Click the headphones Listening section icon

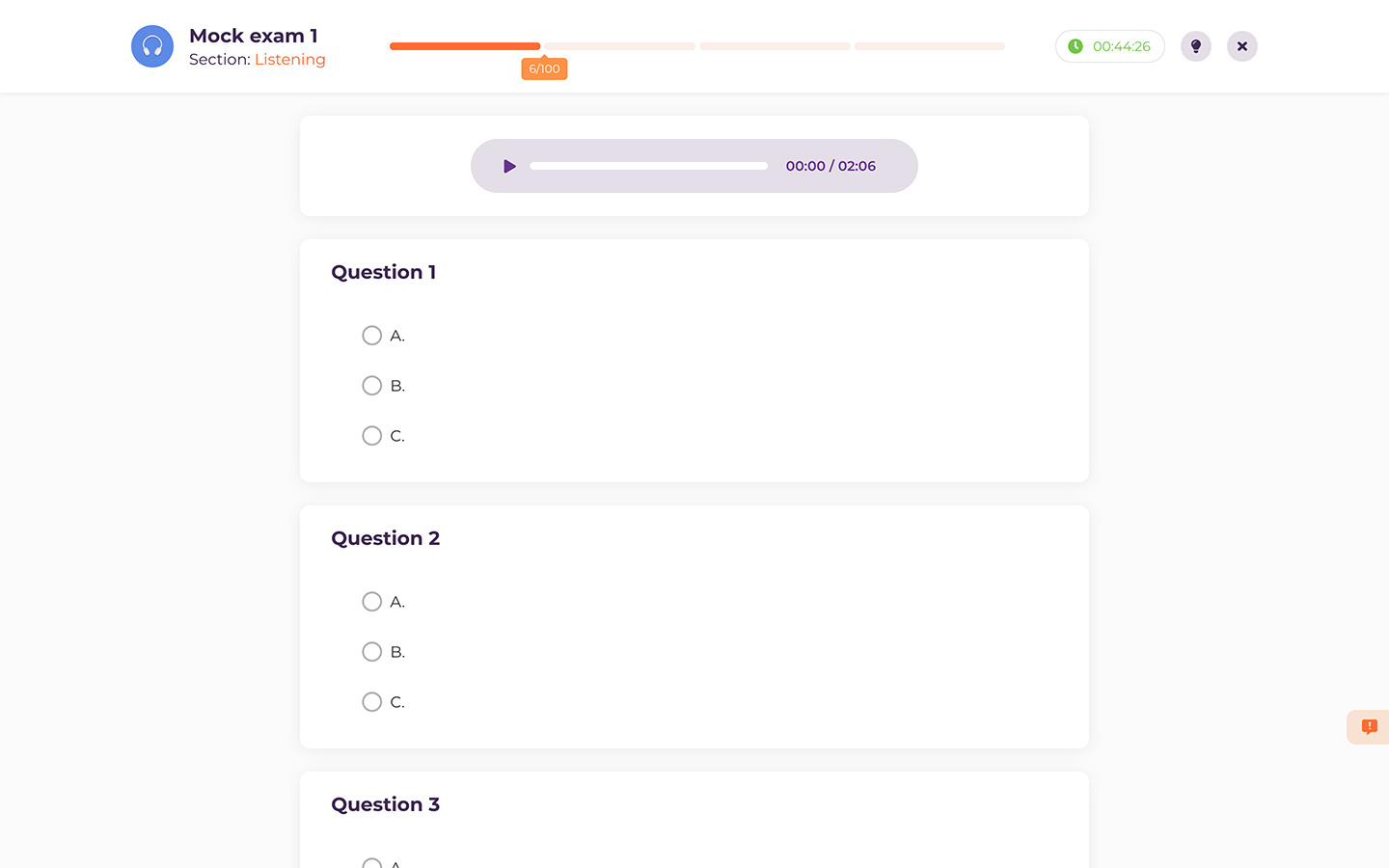click(x=151, y=45)
